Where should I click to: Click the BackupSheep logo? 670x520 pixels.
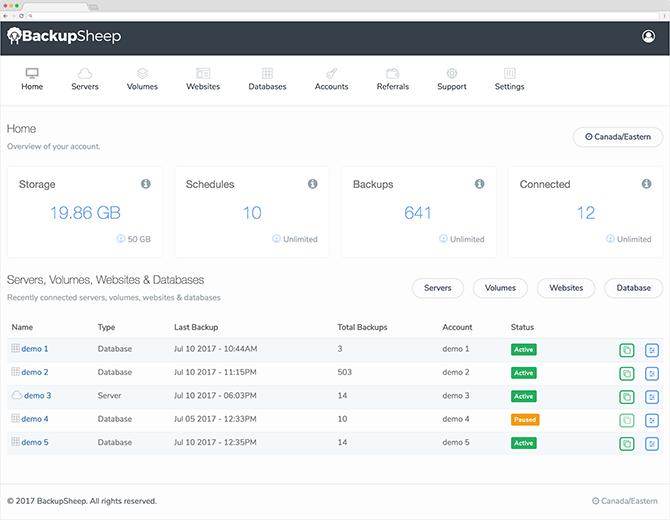pyautogui.click(x=64, y=36)
